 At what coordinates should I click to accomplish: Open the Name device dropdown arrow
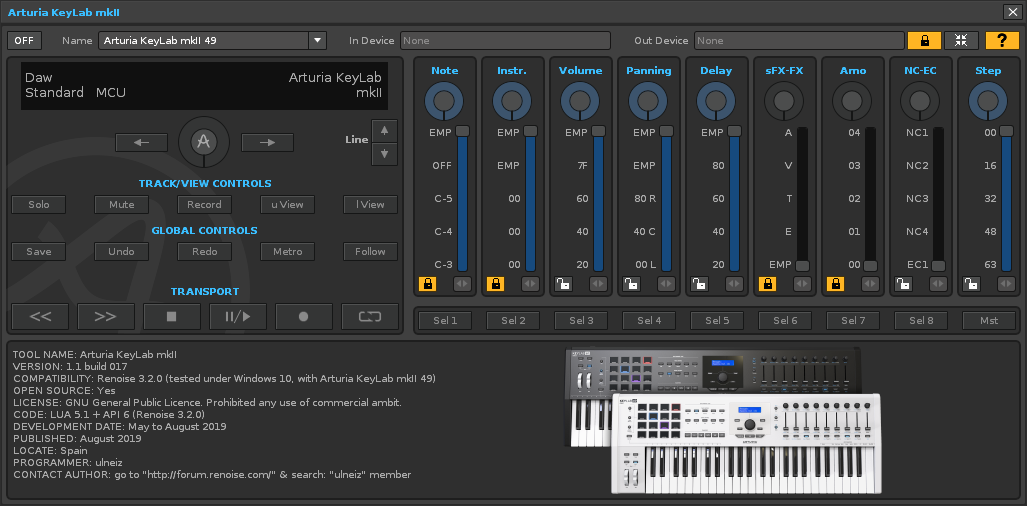[x=318, y=41]
